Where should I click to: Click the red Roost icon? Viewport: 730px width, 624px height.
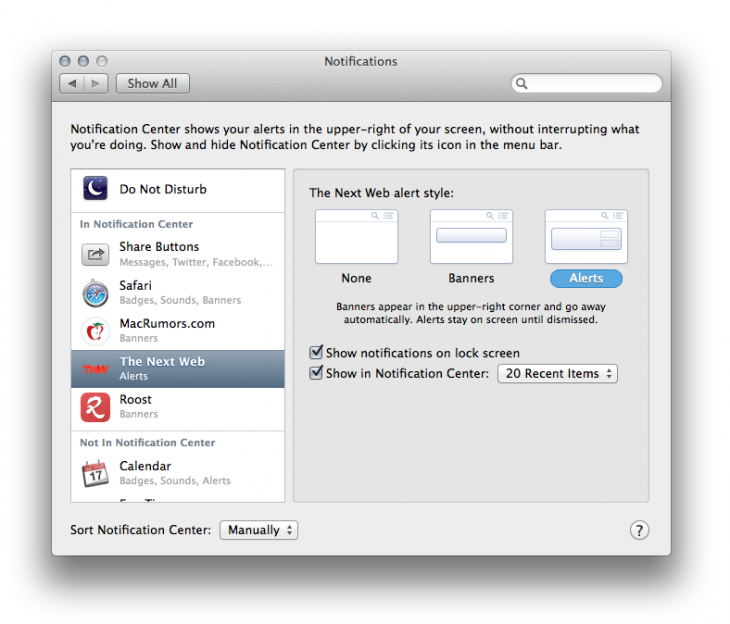coord(95,407)
